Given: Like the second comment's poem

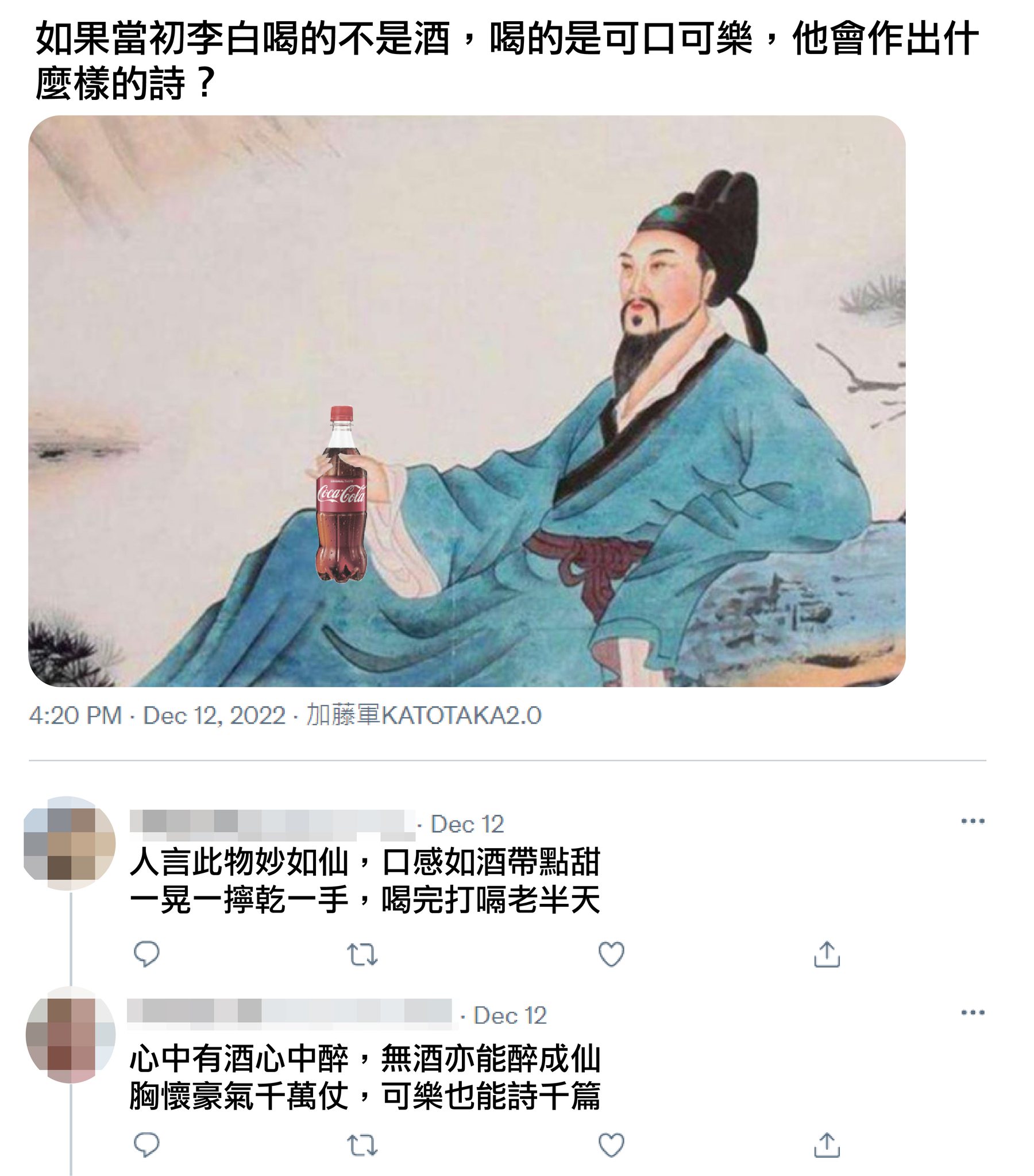Looking at the screenshot, I should pyautogui.click(x=611, y=1145).
